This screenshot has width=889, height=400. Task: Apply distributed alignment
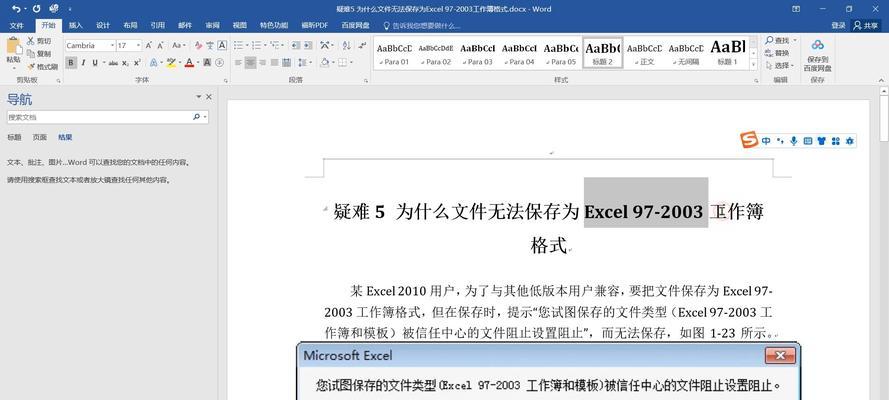[286, 62]
